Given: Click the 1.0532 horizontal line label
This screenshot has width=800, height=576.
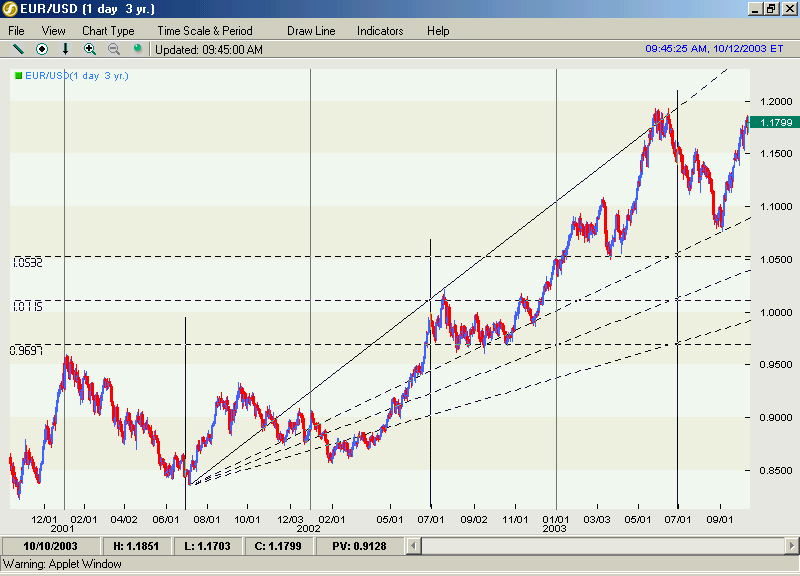Looking at the screenshot, I should (28, 263).
